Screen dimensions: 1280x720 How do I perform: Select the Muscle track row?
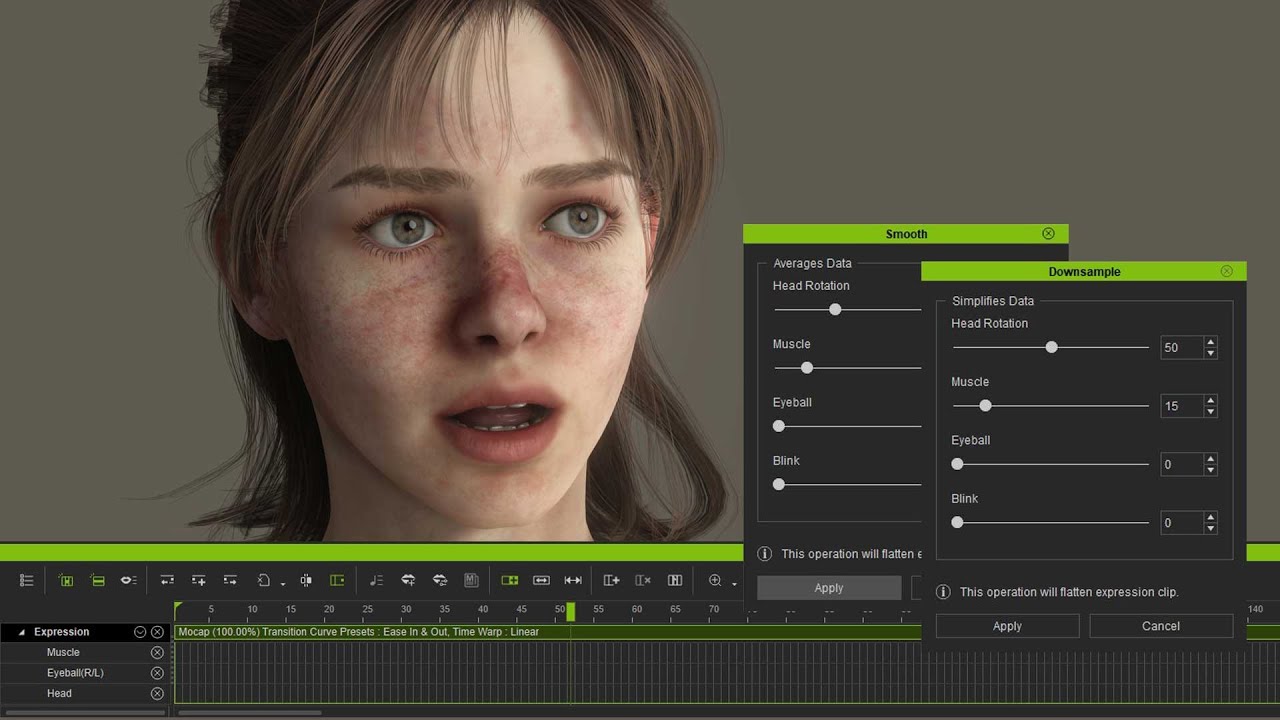point(85,652)
